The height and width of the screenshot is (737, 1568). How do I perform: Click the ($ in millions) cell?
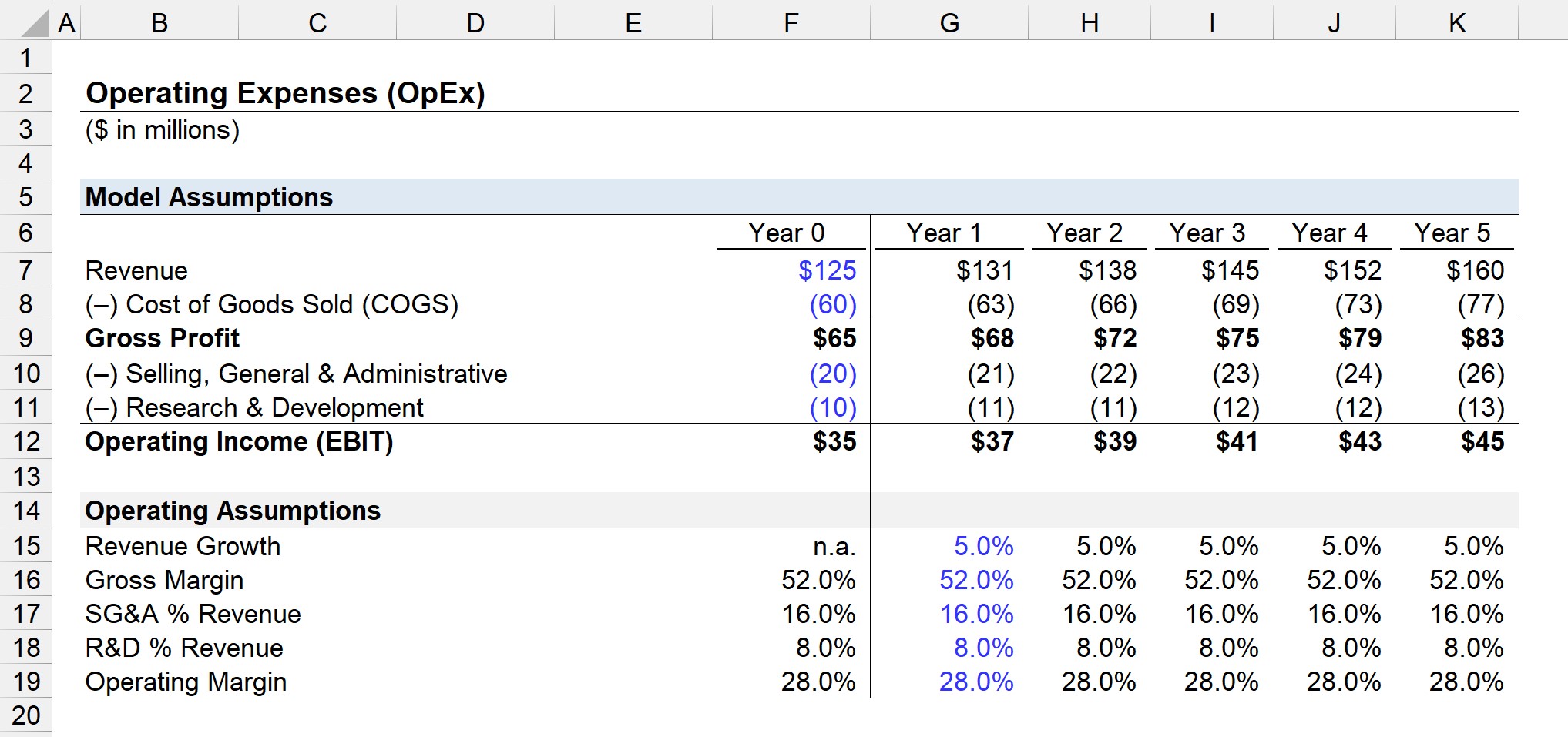click(x=163, y=129)
